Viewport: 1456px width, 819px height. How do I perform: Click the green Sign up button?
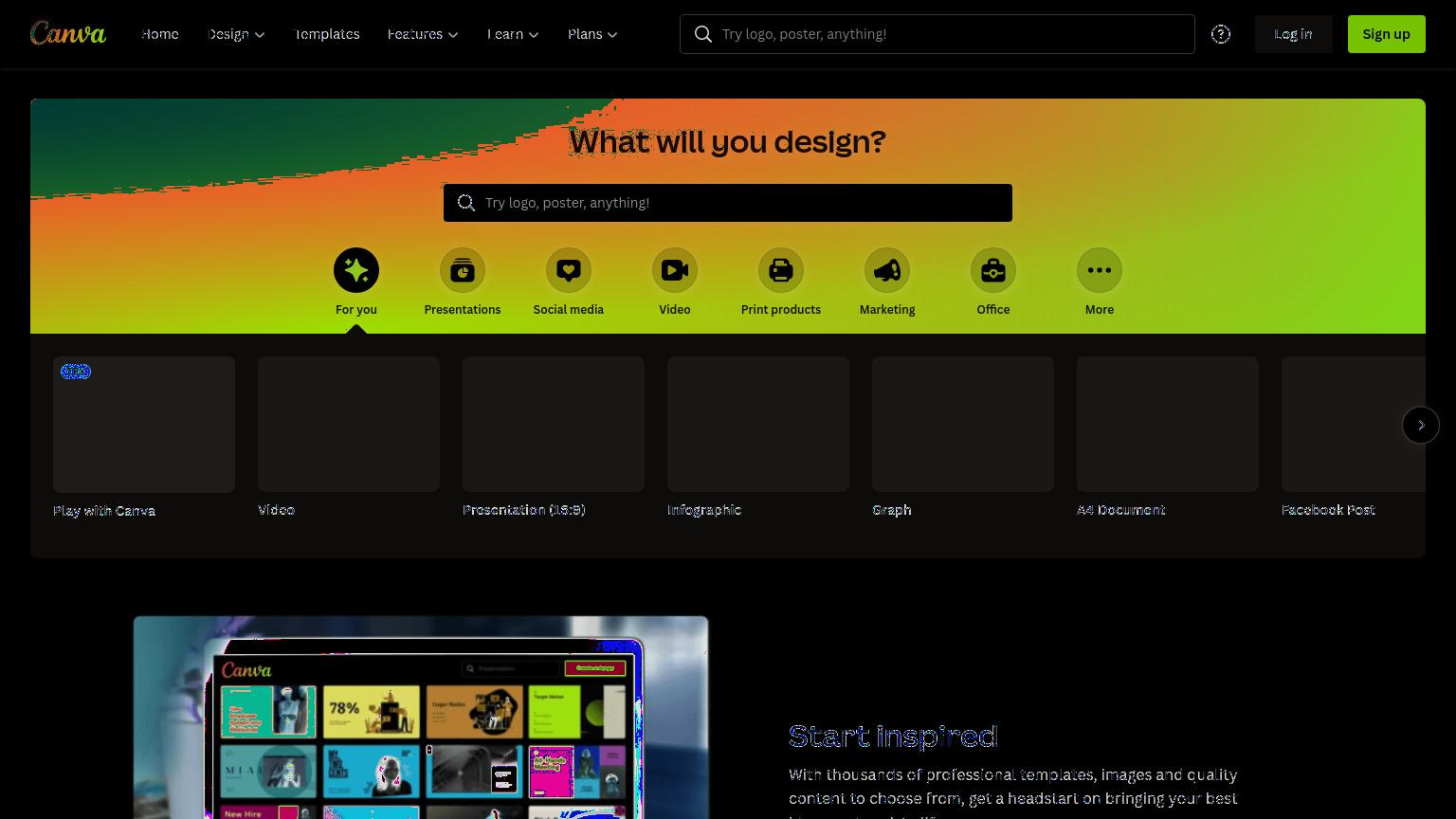[1386, 34]
